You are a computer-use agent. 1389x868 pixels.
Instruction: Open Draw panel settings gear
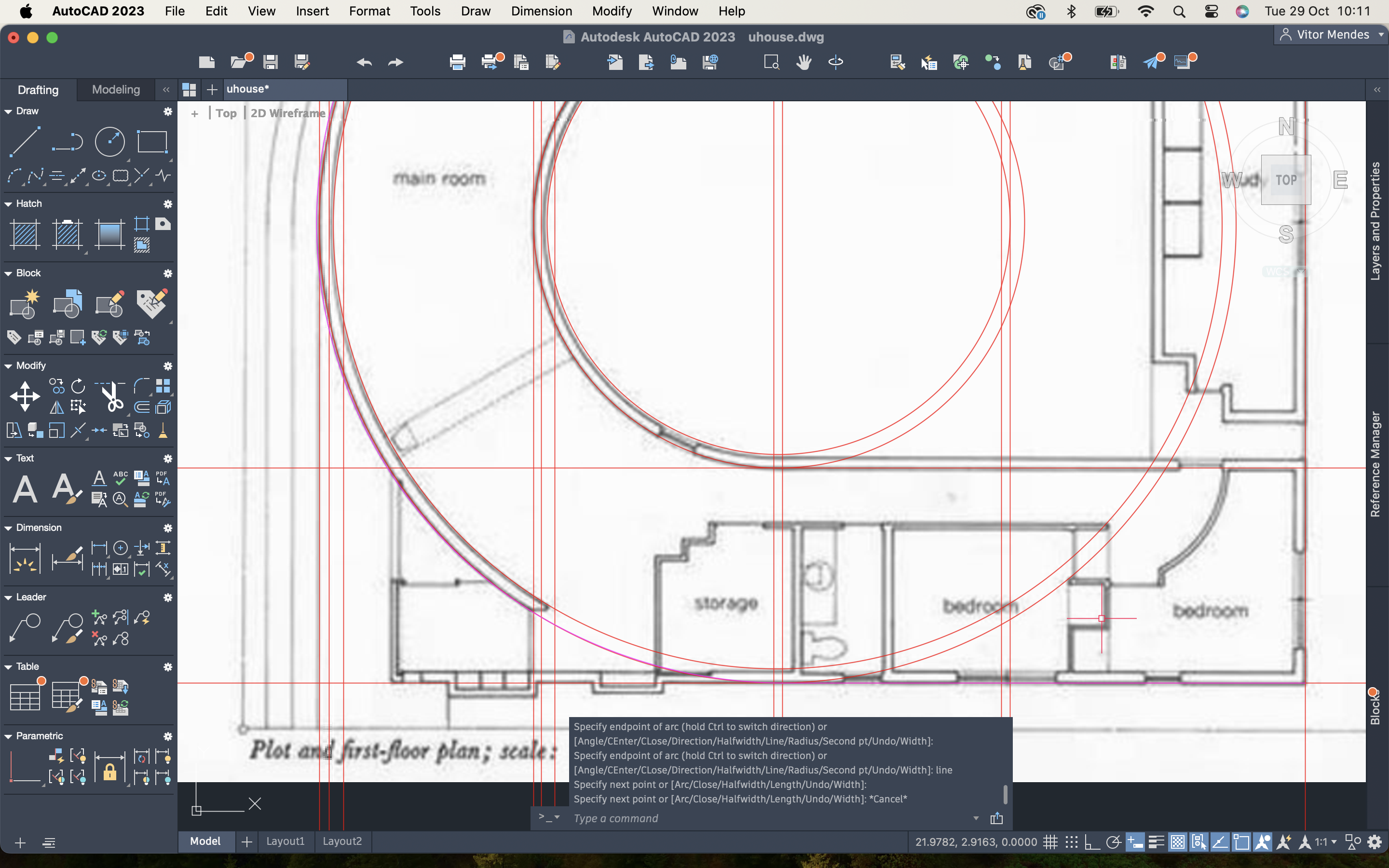click(x=168, y=111)
